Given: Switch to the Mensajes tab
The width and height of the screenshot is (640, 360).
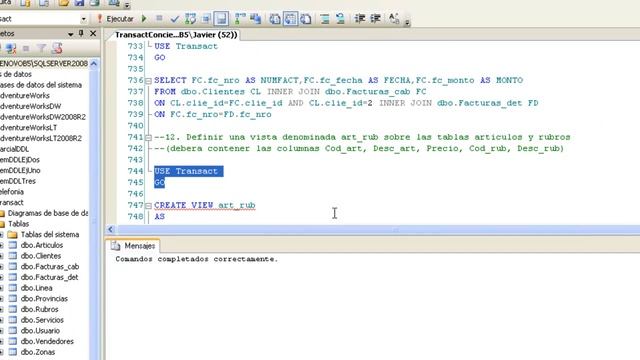Looking at the screenshot, I should [x=133, y=246].
